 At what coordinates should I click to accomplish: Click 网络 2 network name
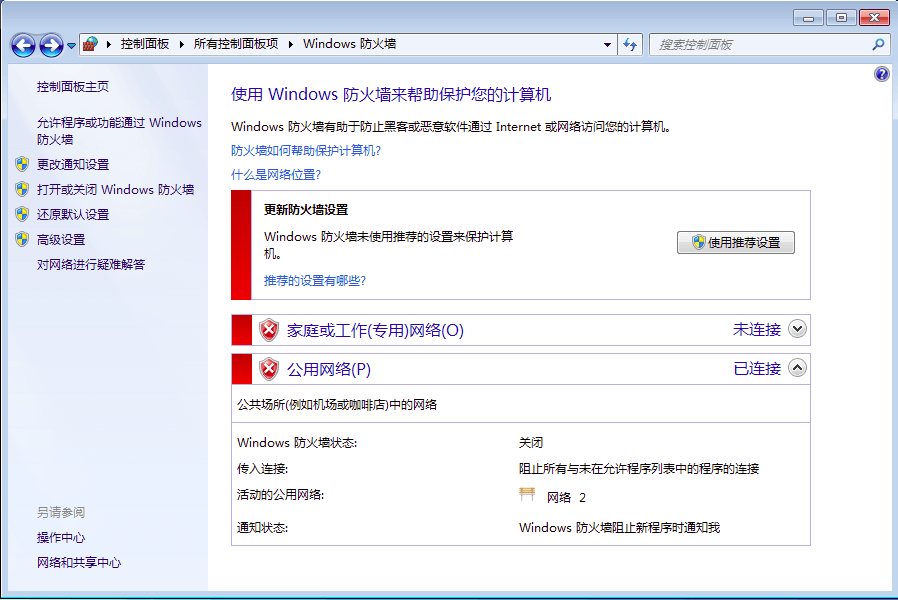566,498
